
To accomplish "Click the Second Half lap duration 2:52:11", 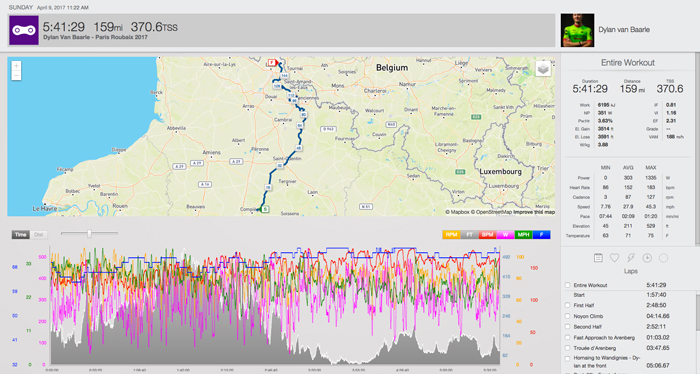I will 656,327.
